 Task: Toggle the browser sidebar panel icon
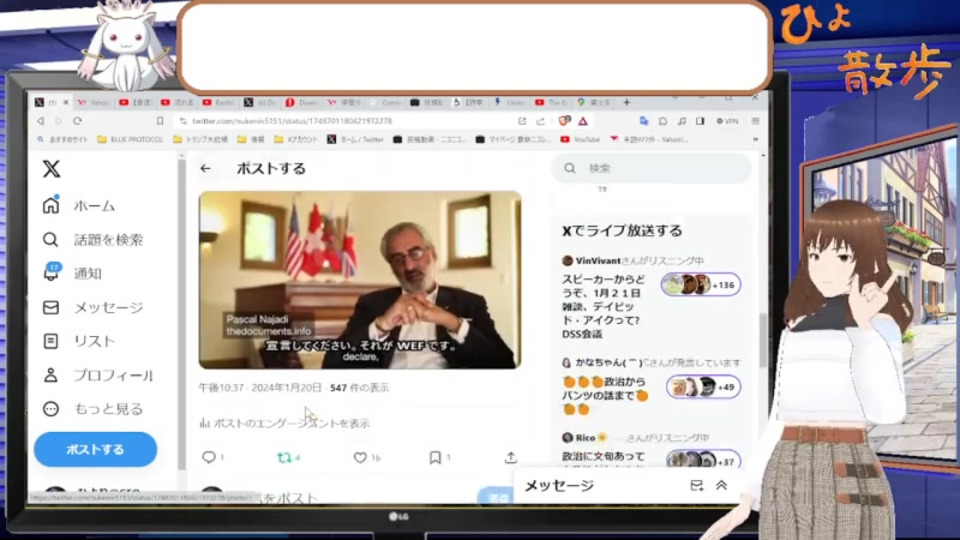700,121
